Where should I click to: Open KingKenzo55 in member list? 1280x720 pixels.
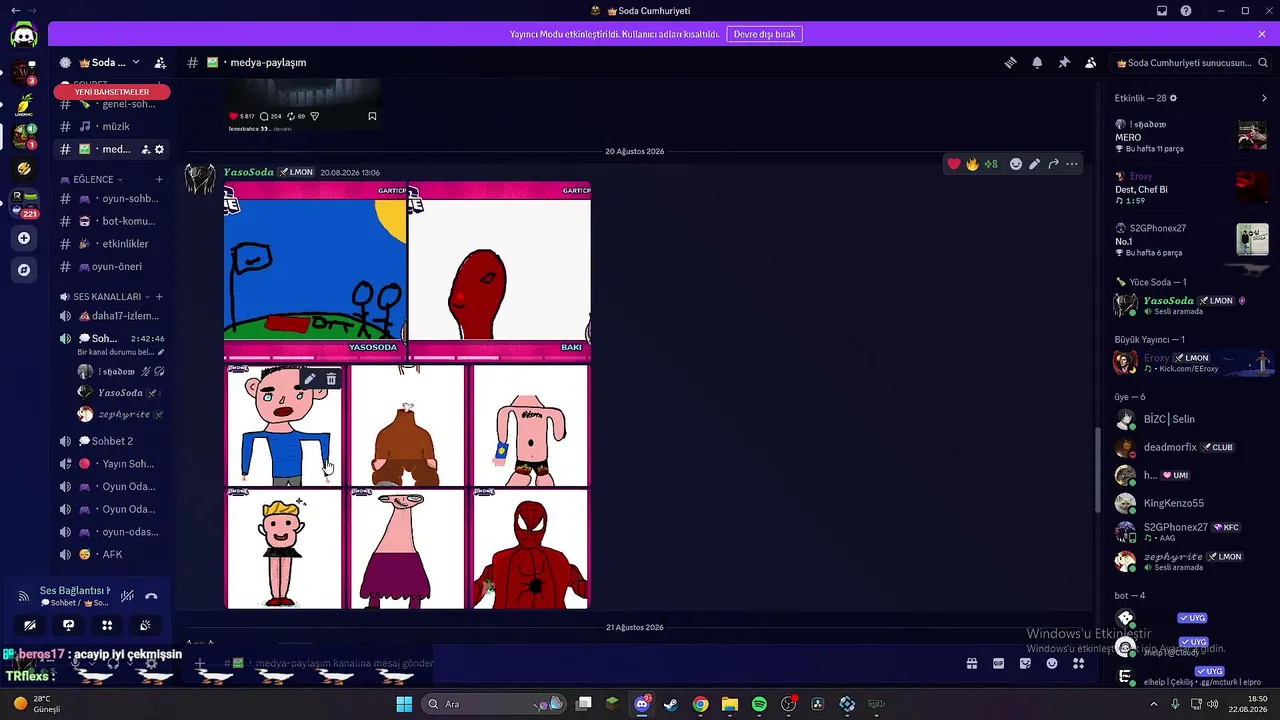point(1174,503)
